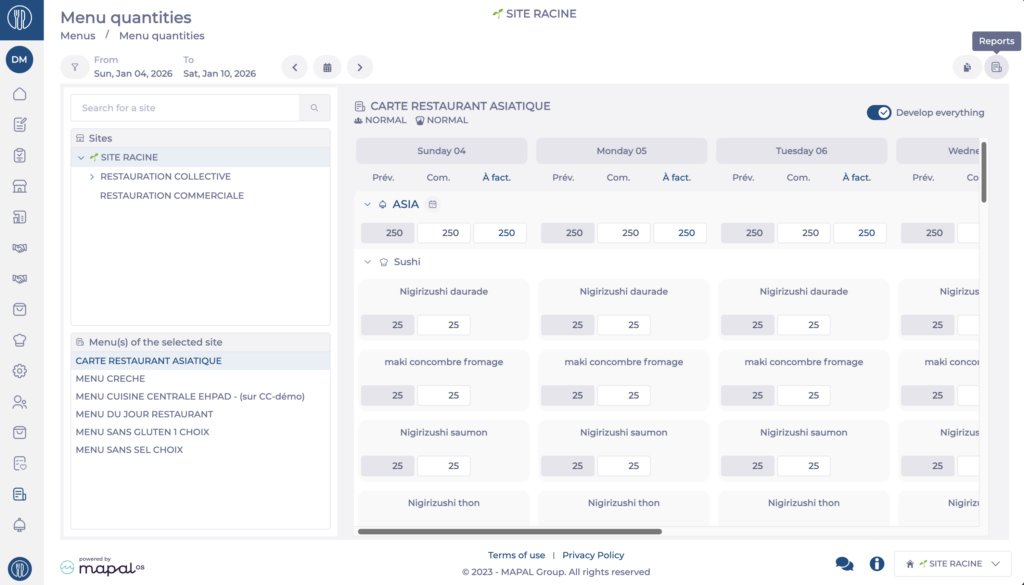The image size is (1024, 585).
Task: Select MENU DU JOUR RESTAURANT
Action: (144, 414)
